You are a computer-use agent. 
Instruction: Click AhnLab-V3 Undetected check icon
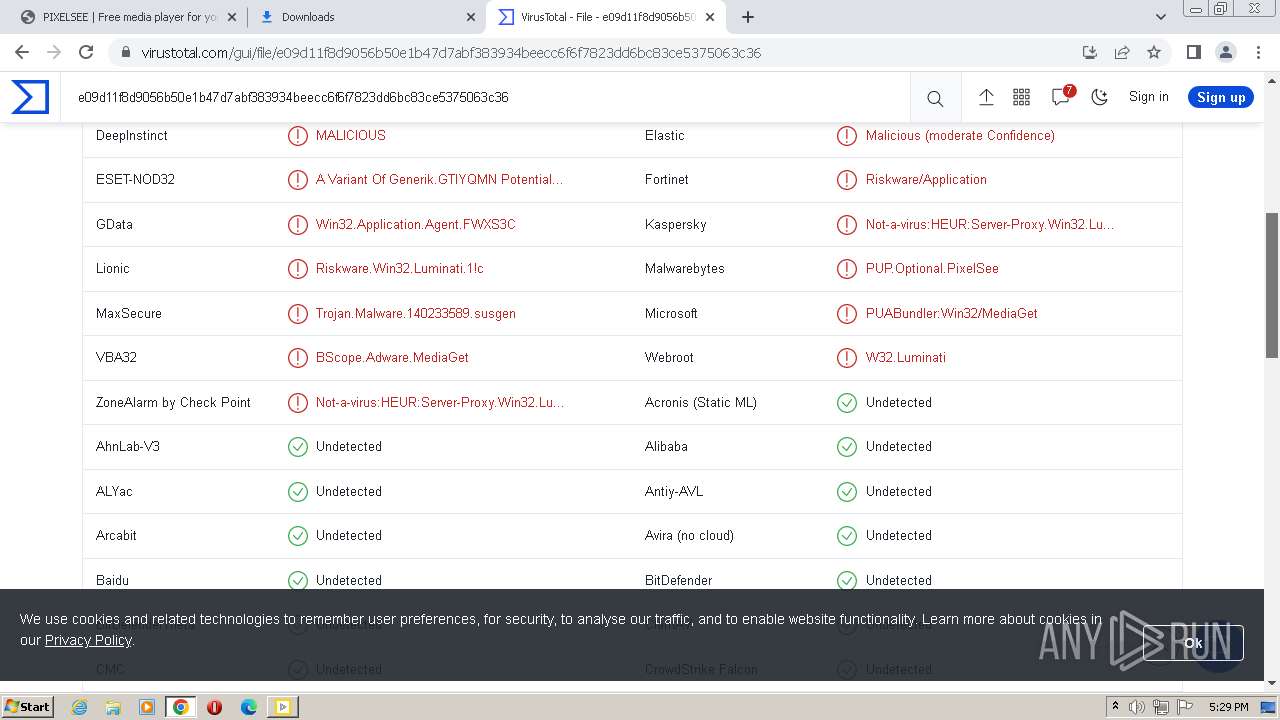(x=298, y=446)
